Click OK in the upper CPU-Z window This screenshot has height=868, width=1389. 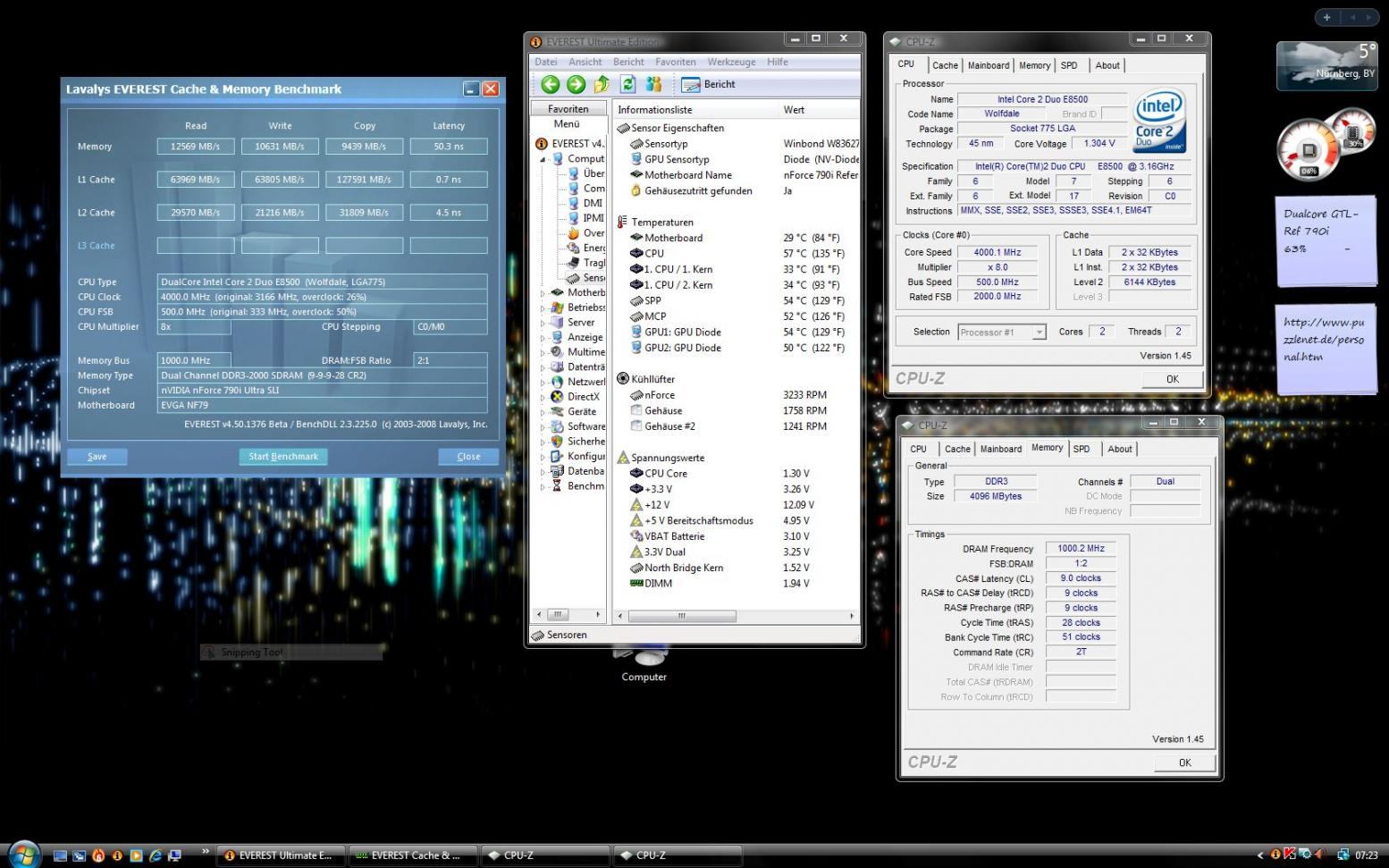1172,379
